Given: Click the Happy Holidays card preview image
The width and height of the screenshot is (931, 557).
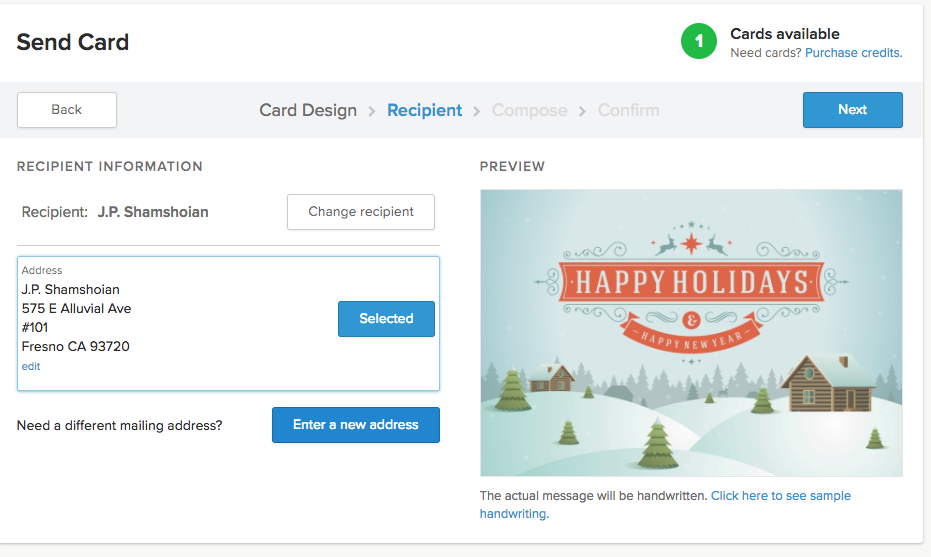Looking at the screenshot, I should 691,333.
